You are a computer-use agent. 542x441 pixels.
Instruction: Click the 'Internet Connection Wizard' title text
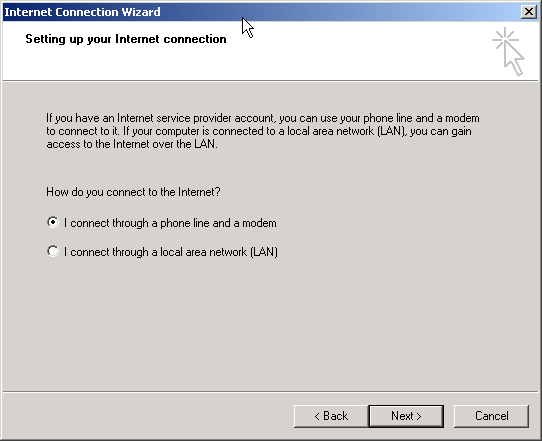82,12
